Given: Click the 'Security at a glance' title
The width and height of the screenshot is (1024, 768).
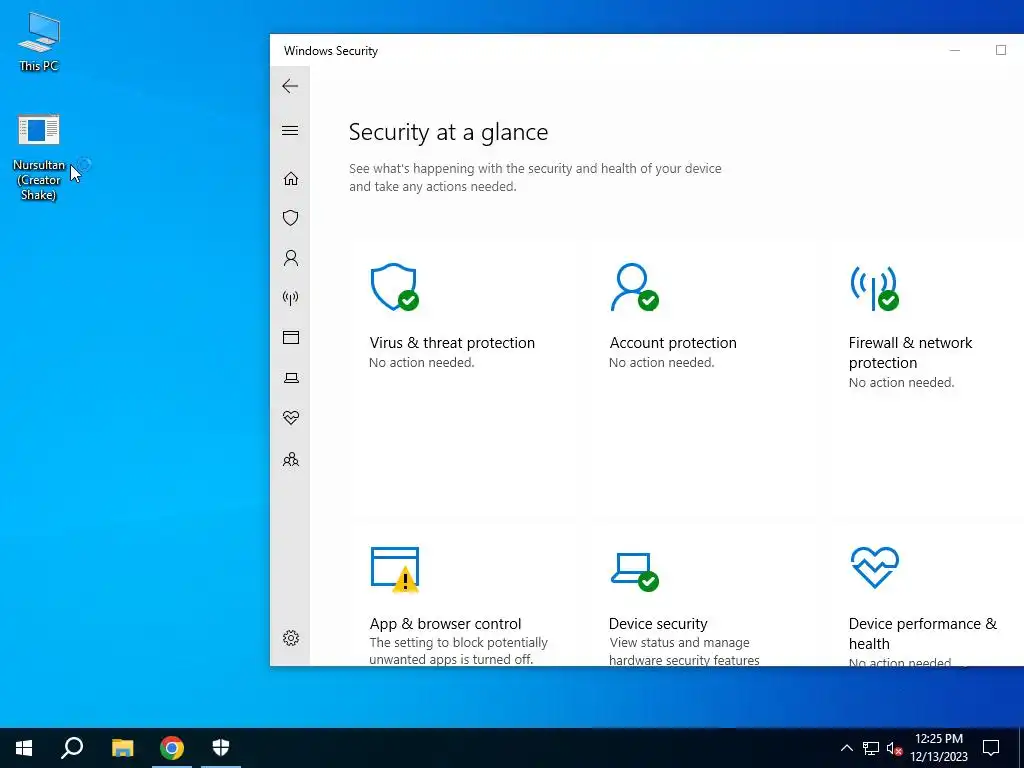Looking at the screenshot, I should tap(449, 132).
